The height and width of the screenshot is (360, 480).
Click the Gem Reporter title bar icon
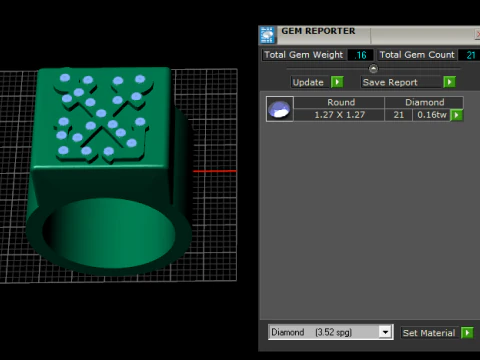(x=267, y=35)
